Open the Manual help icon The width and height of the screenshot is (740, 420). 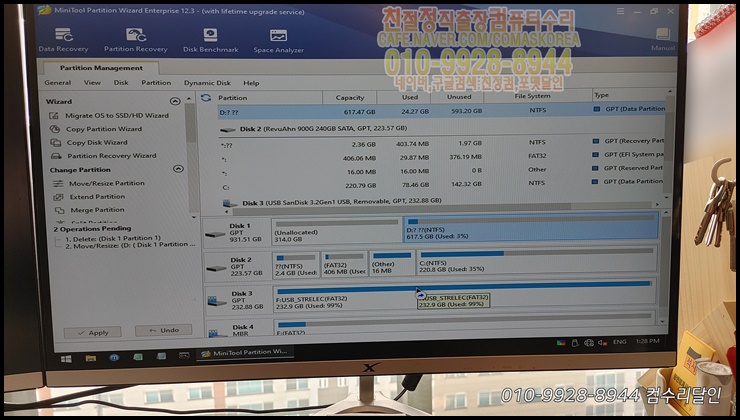click(663, 39)
